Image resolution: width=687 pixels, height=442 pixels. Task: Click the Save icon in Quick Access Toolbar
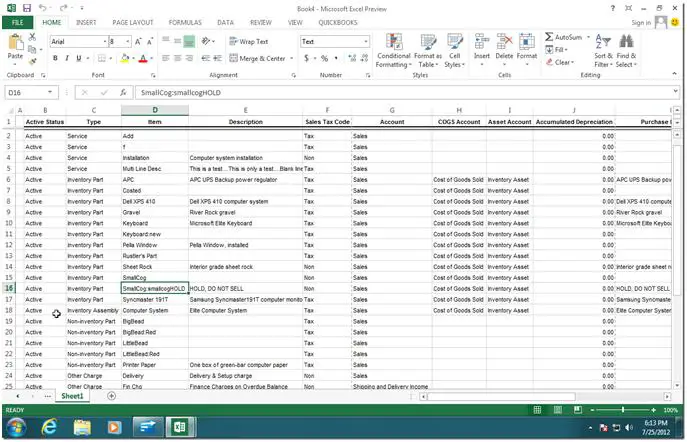tap(27, 8)
